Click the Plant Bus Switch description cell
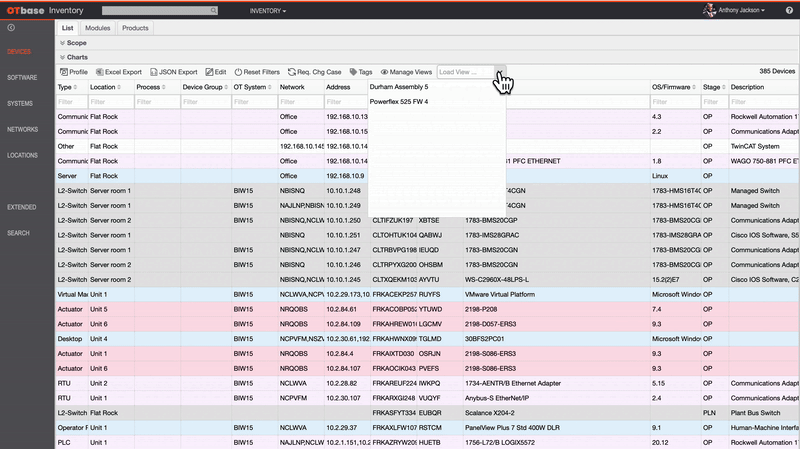 pos(755,413)
